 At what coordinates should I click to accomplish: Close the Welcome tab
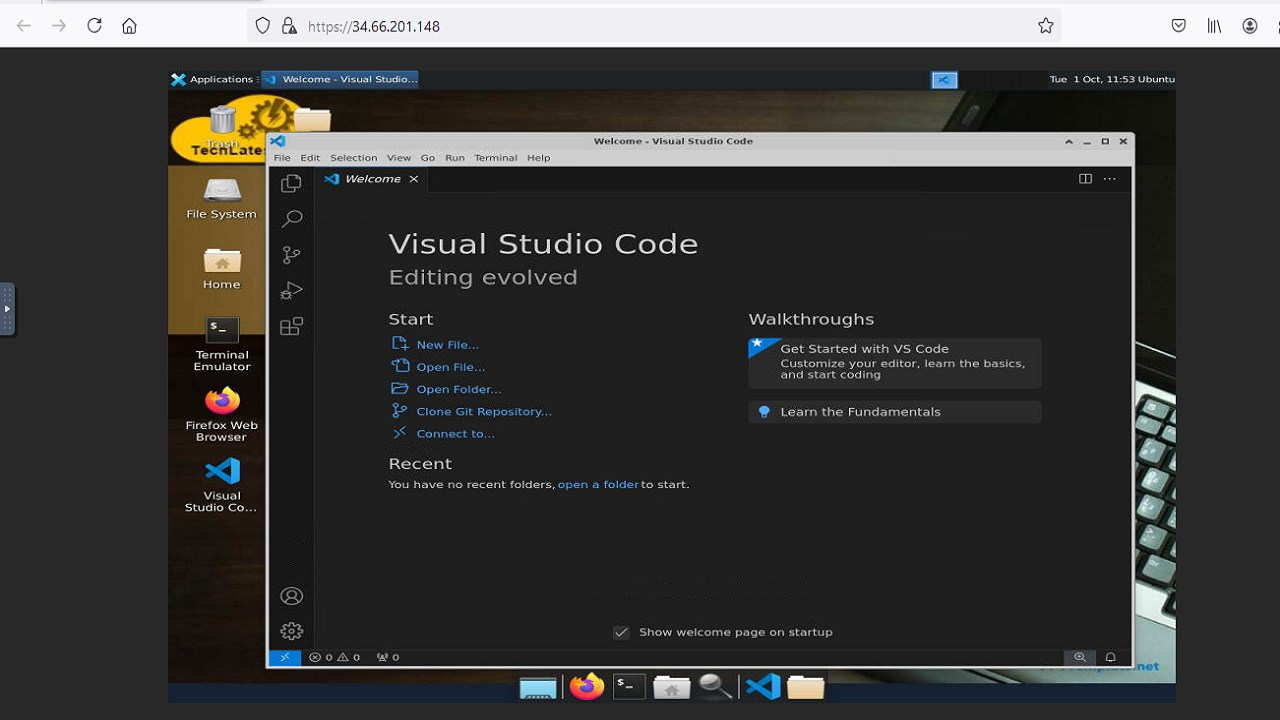click(x=413, y=179)
